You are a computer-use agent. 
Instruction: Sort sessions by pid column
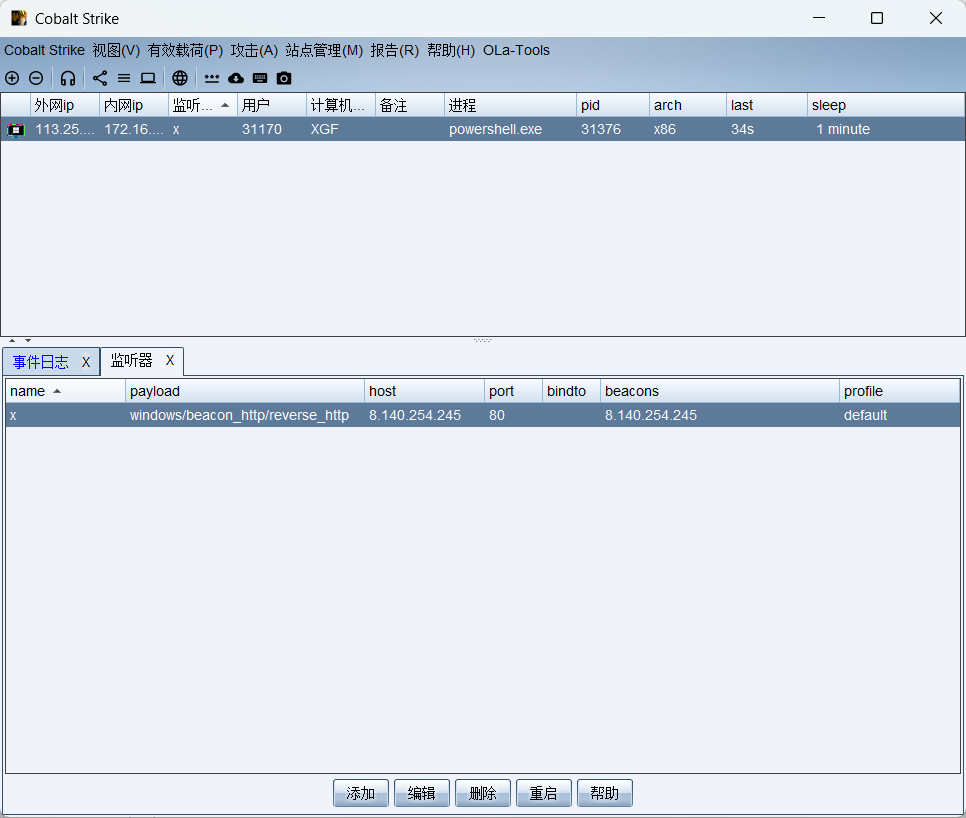pyautogui.click(x=613, y=105)
